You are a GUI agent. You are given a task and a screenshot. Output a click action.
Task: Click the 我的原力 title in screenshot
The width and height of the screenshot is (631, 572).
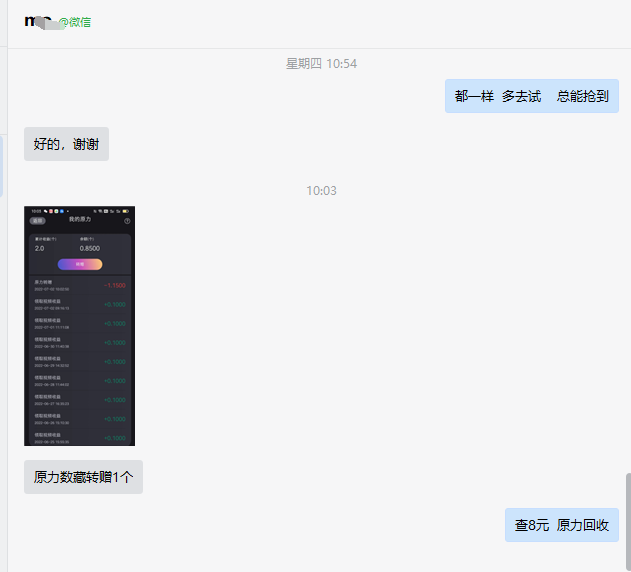79,220
